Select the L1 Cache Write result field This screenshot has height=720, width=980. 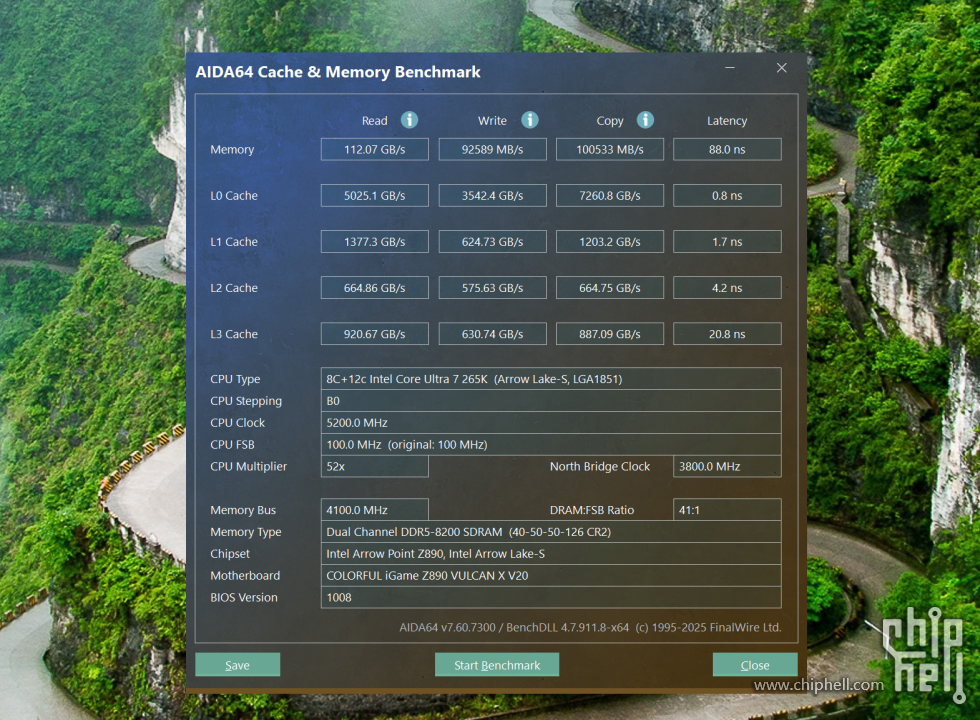492,242
